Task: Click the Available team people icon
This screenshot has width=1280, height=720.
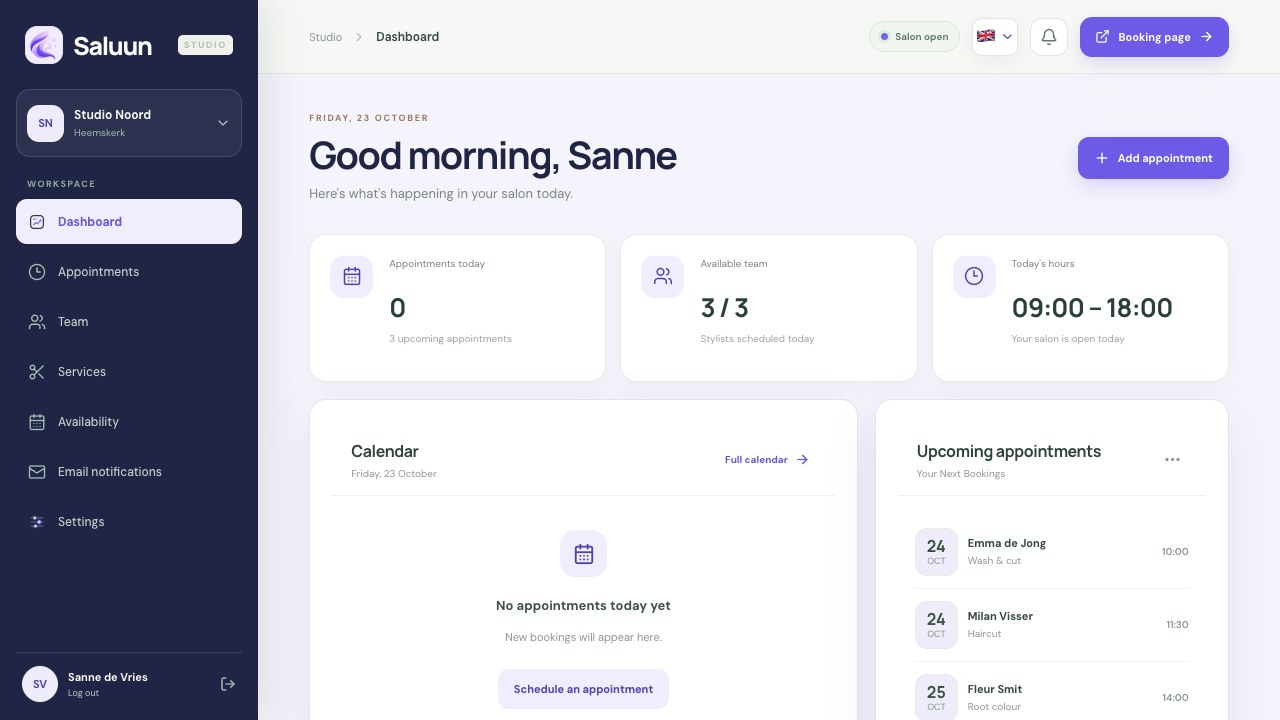Action: click(x=663, y=276)
